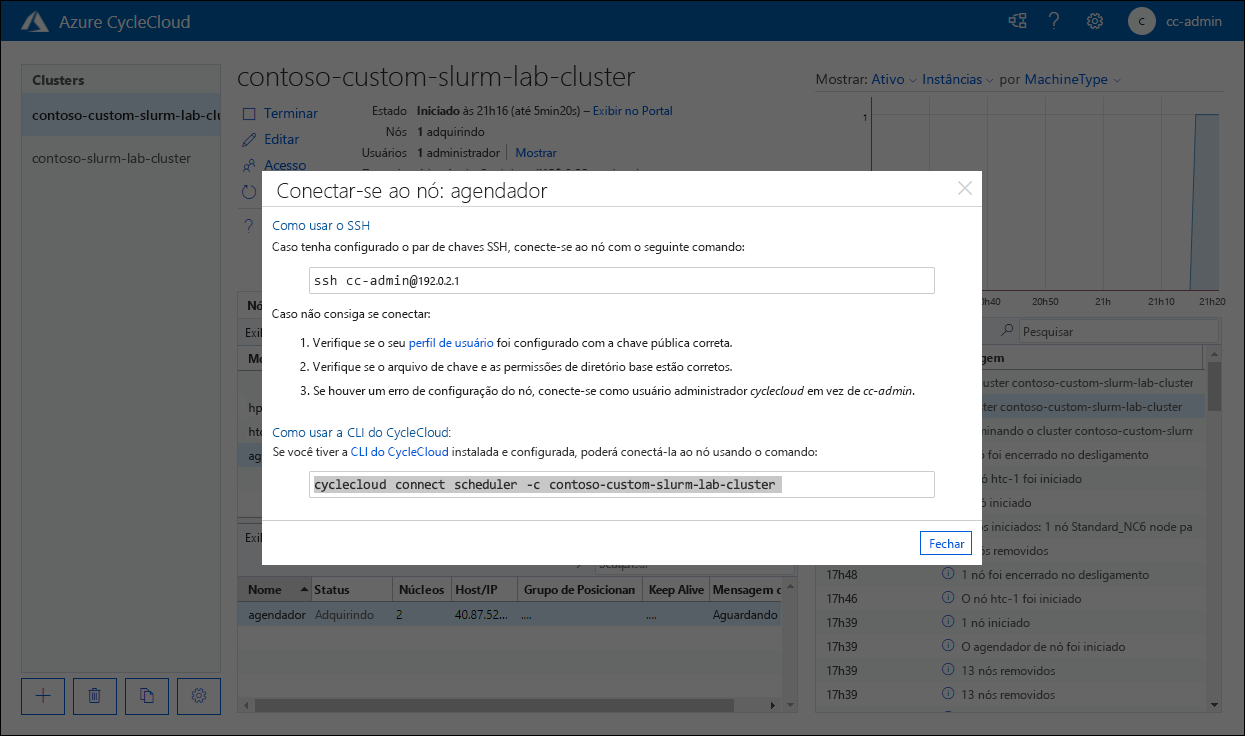Click inside the ssh command text field

click(x=622, y=280)
